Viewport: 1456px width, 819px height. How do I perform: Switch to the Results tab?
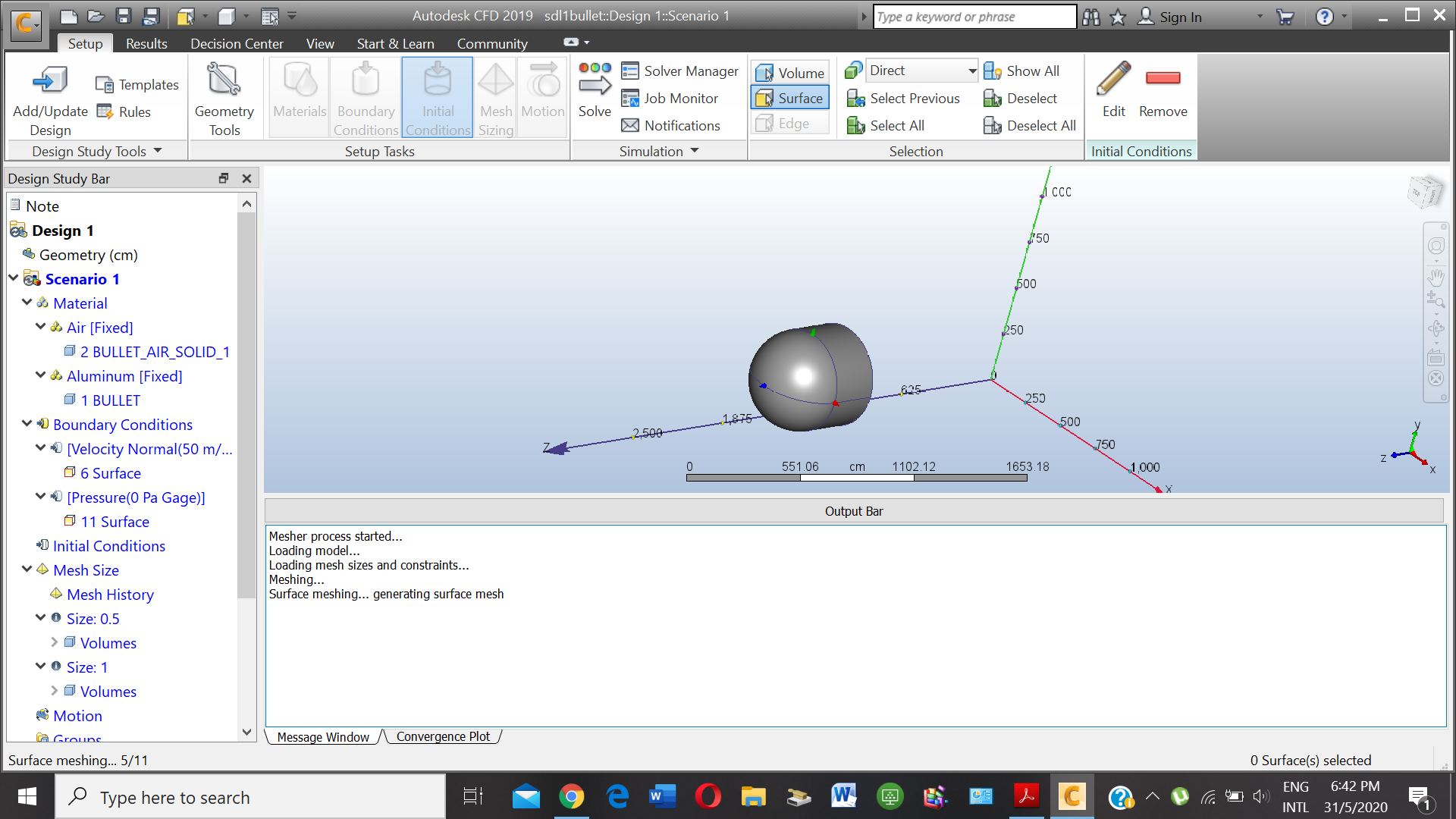tap(146, 43)
